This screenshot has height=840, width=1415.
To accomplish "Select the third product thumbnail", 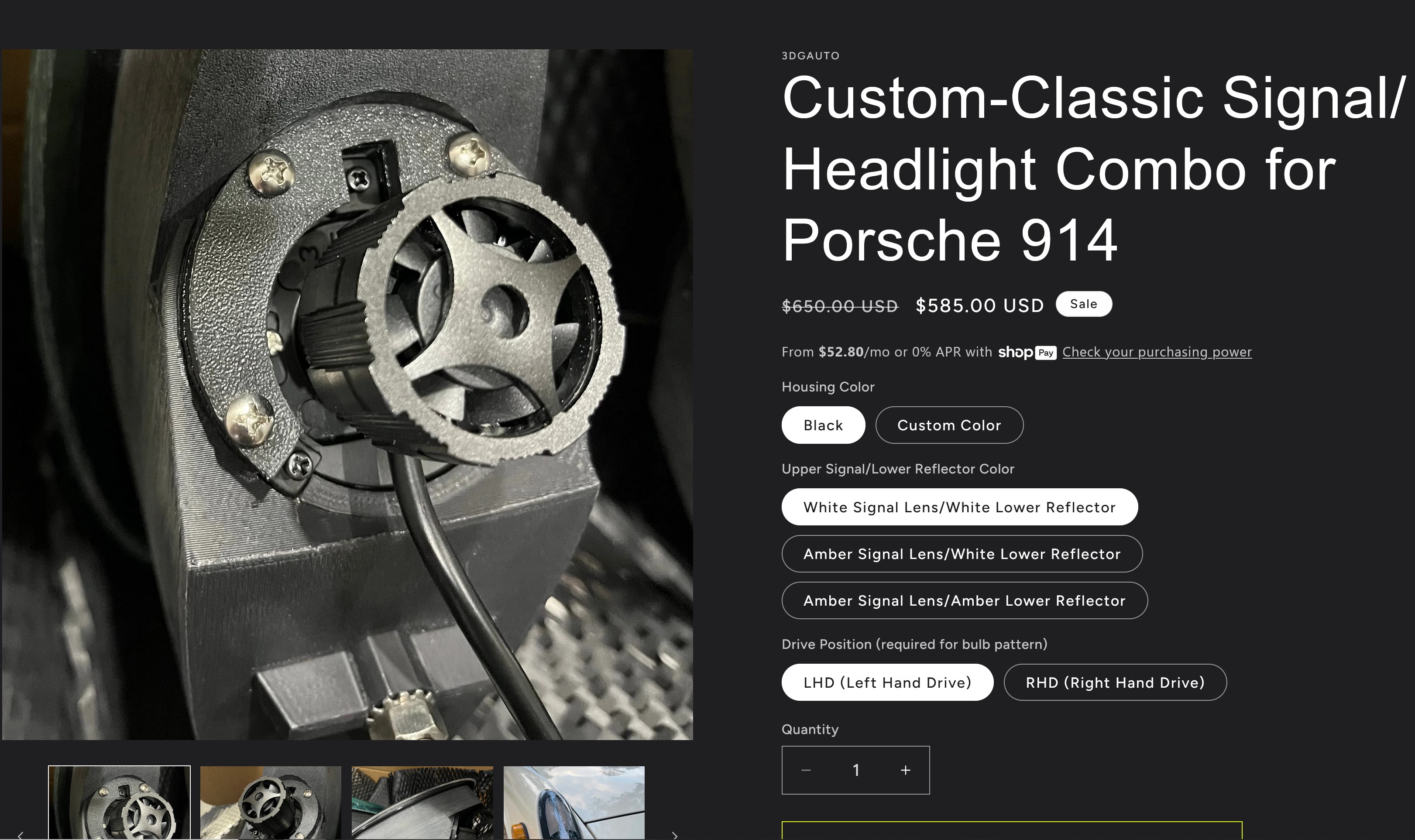I will point(422,802).
